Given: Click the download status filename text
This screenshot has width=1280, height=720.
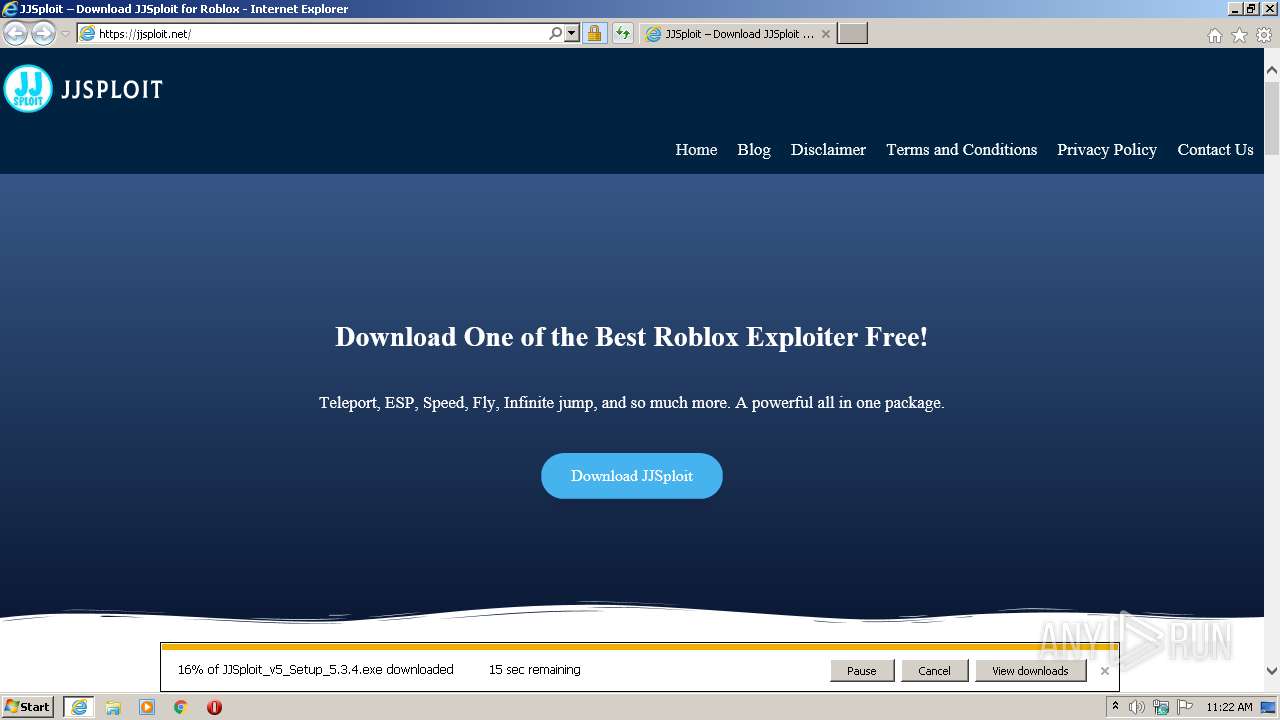Looking at the screenshot, I should click(x=316, y=670).
